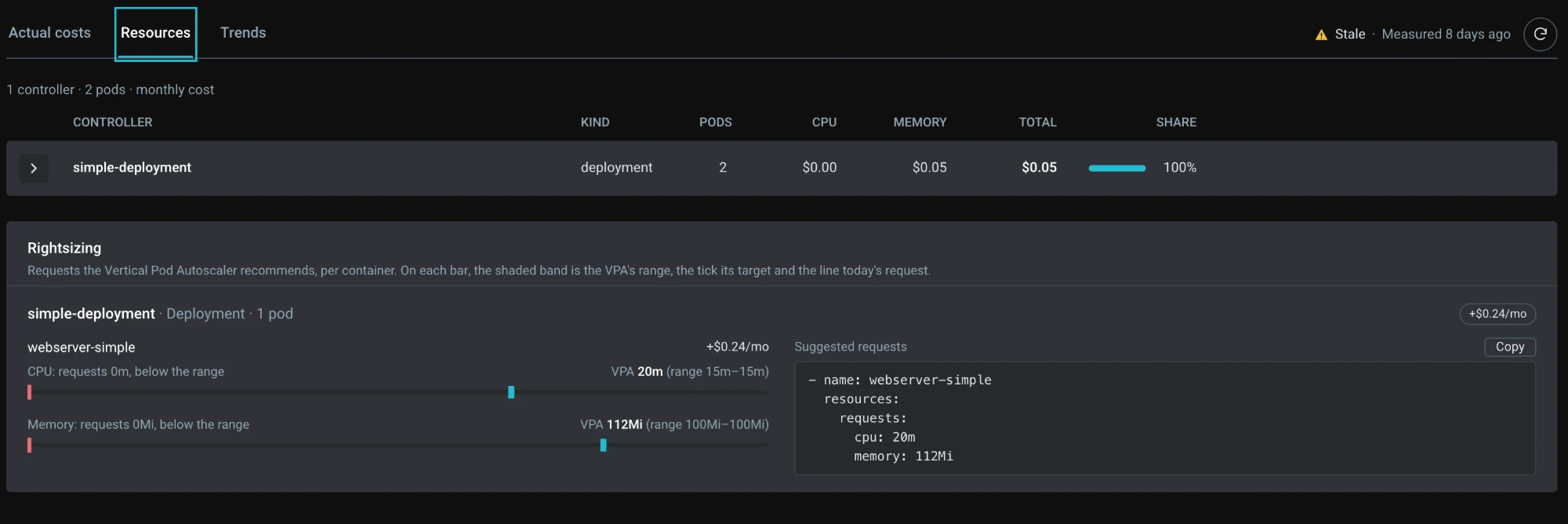Click the CPU VPA target tick marker
Viewport: 1568px width, 524px height.
511,392
